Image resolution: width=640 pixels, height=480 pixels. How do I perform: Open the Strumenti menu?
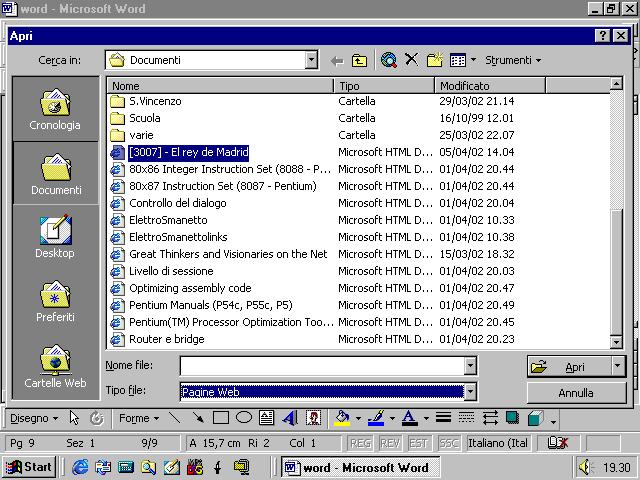[x=513, y=60]
